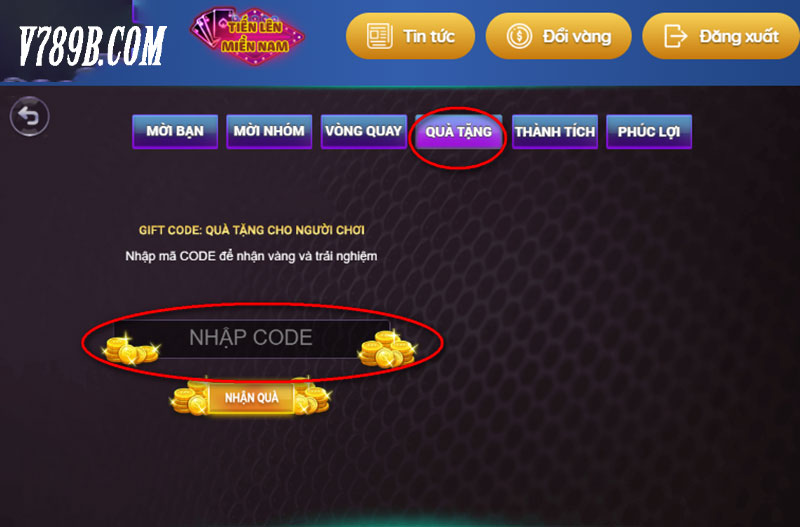800x527 pixels.
Task: Click the Đổi vàng button
Action: pos(559,36)
